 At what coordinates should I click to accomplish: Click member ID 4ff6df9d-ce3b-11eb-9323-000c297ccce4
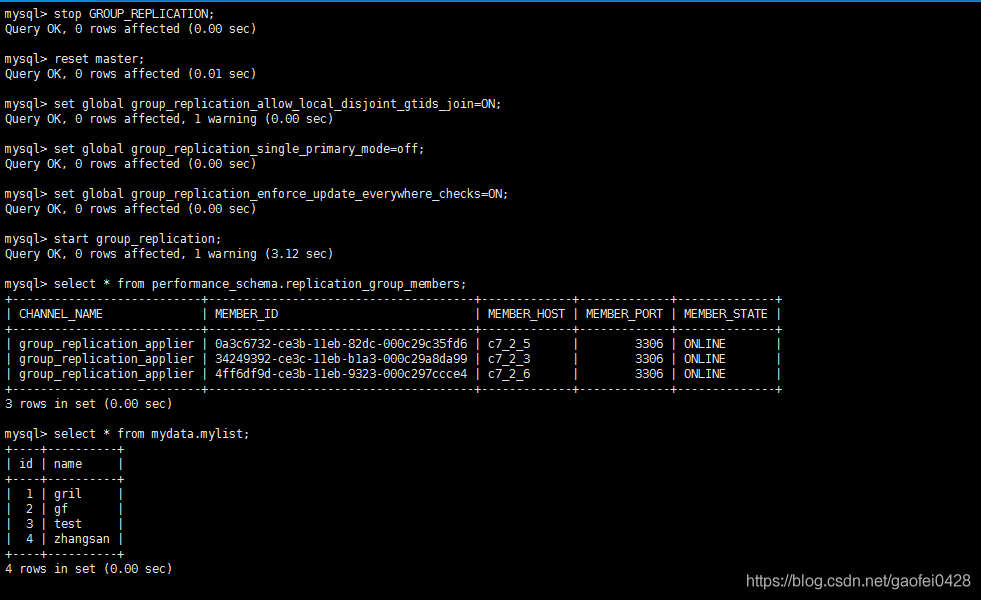[341, 374]
